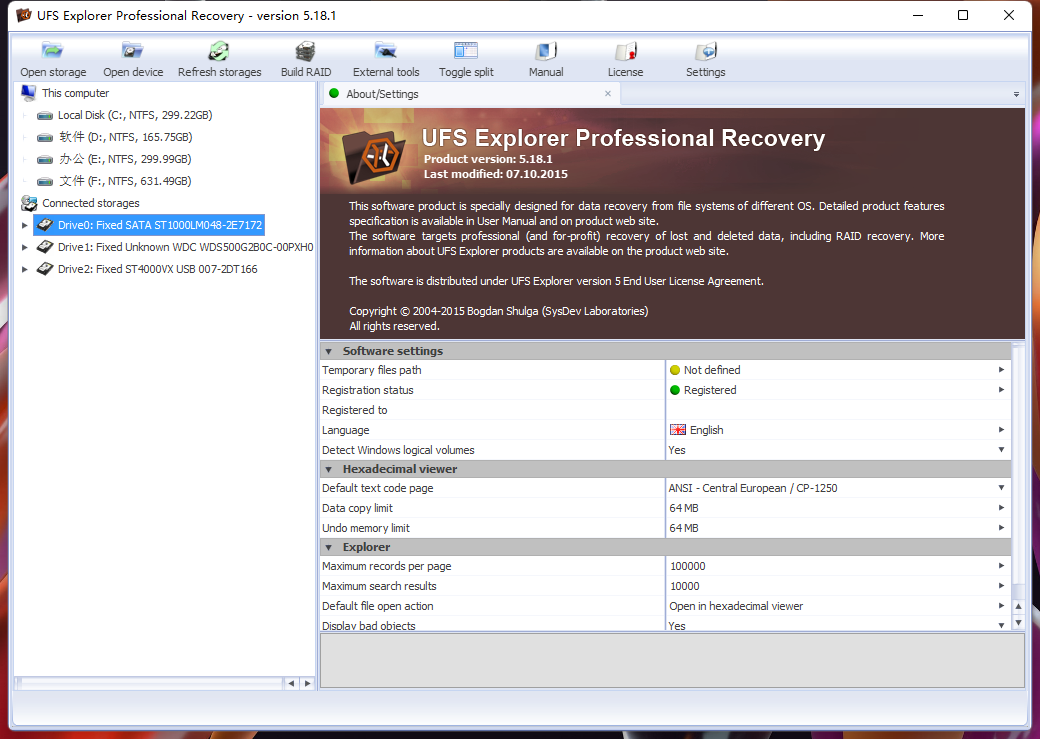
Task: Click the Language English setting value
Action: 706,430
